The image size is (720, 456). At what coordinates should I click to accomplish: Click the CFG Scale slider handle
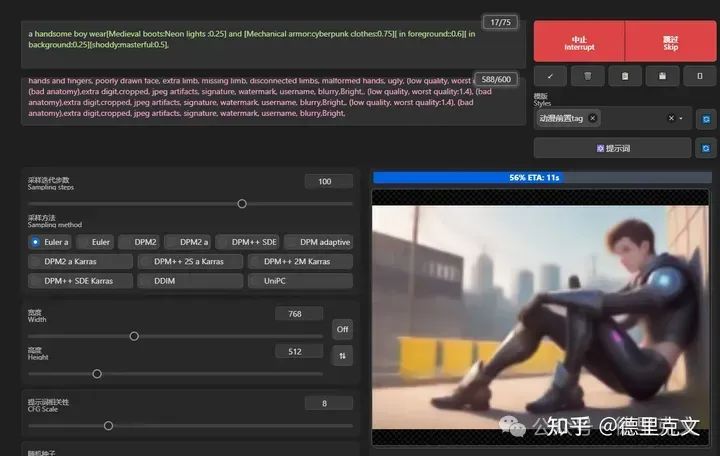pos(108,426)
